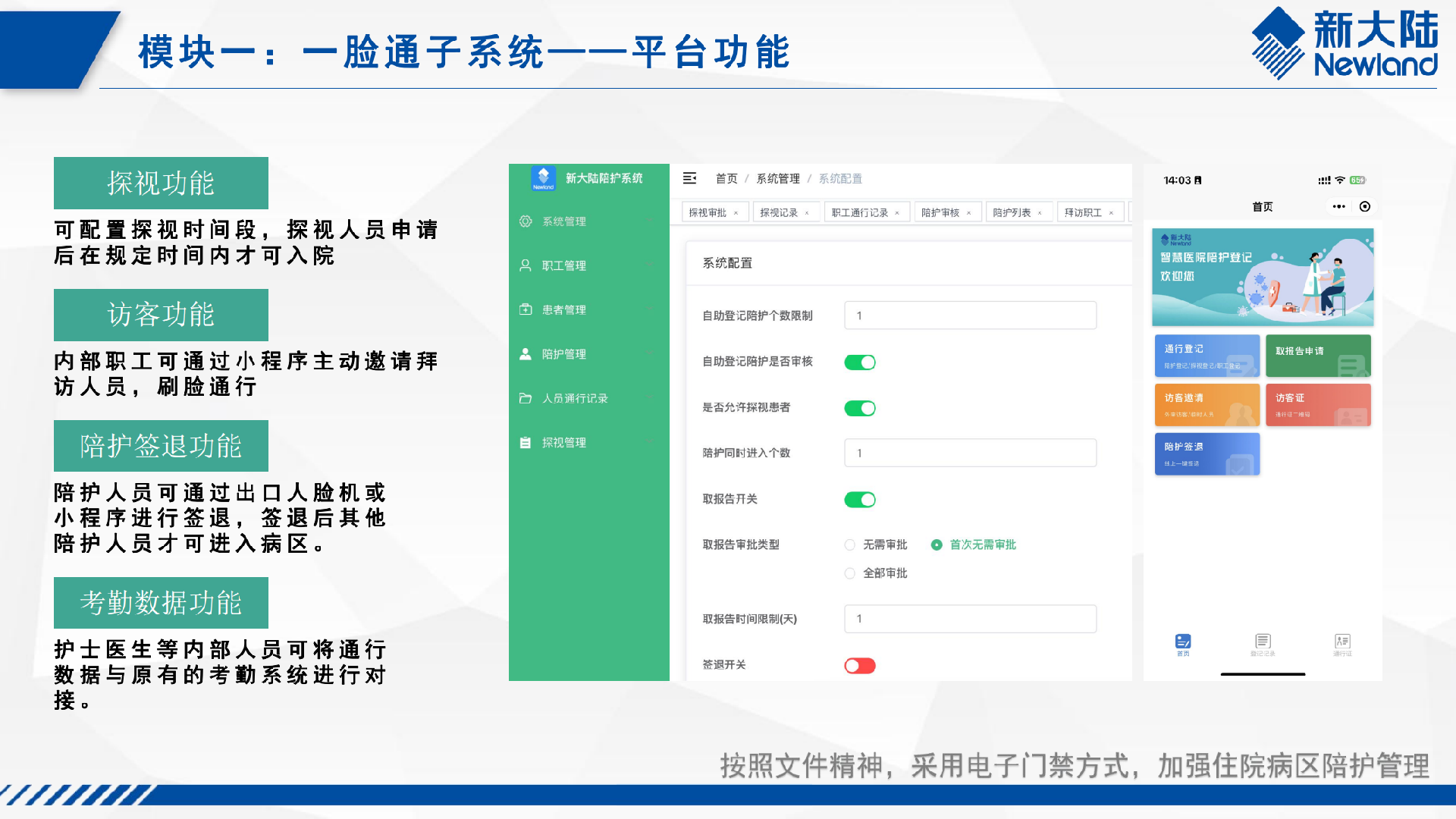Tap the 取报告申请 card button

(1318, 356)
